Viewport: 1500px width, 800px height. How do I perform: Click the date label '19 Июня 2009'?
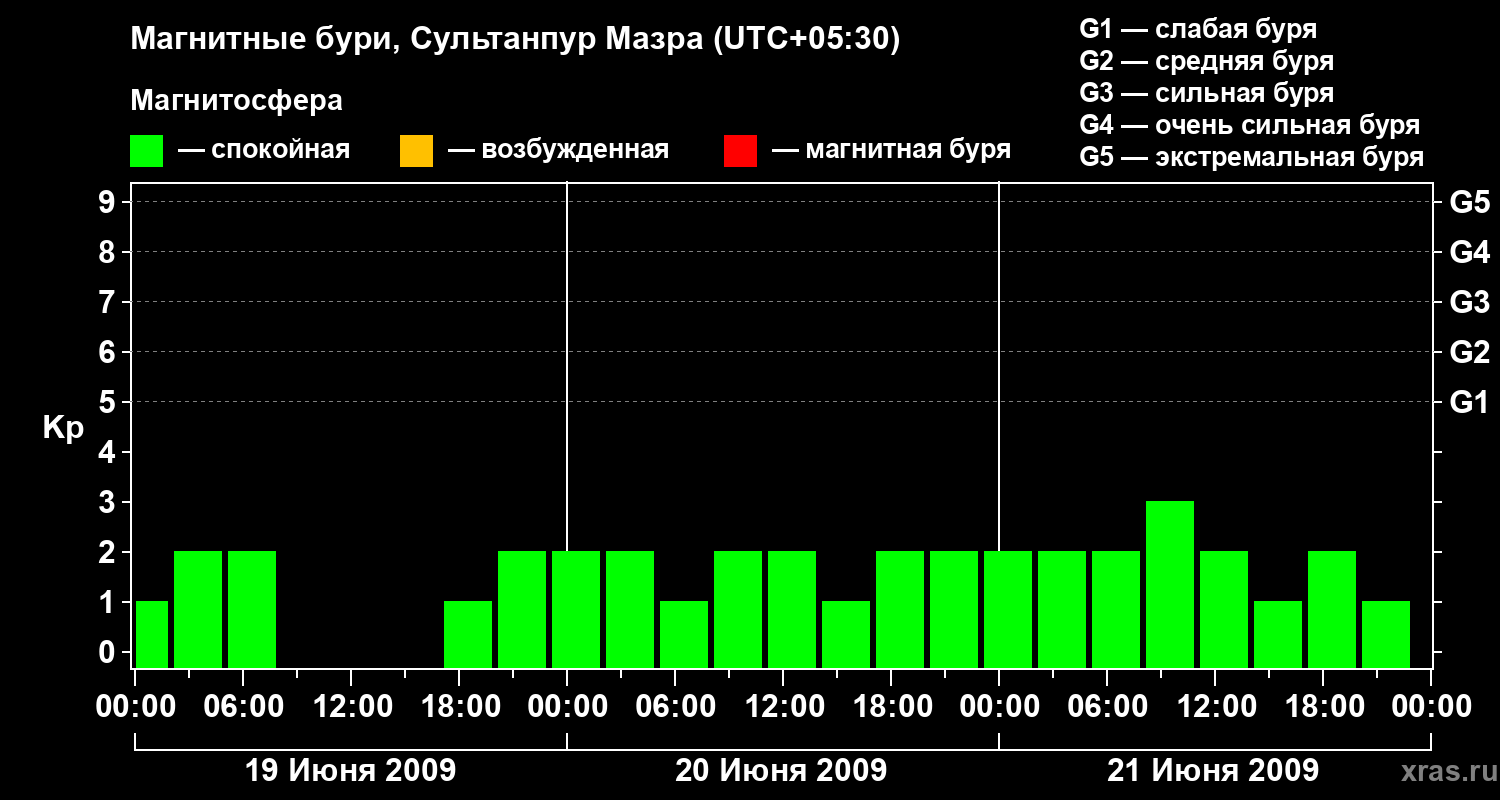350,771
